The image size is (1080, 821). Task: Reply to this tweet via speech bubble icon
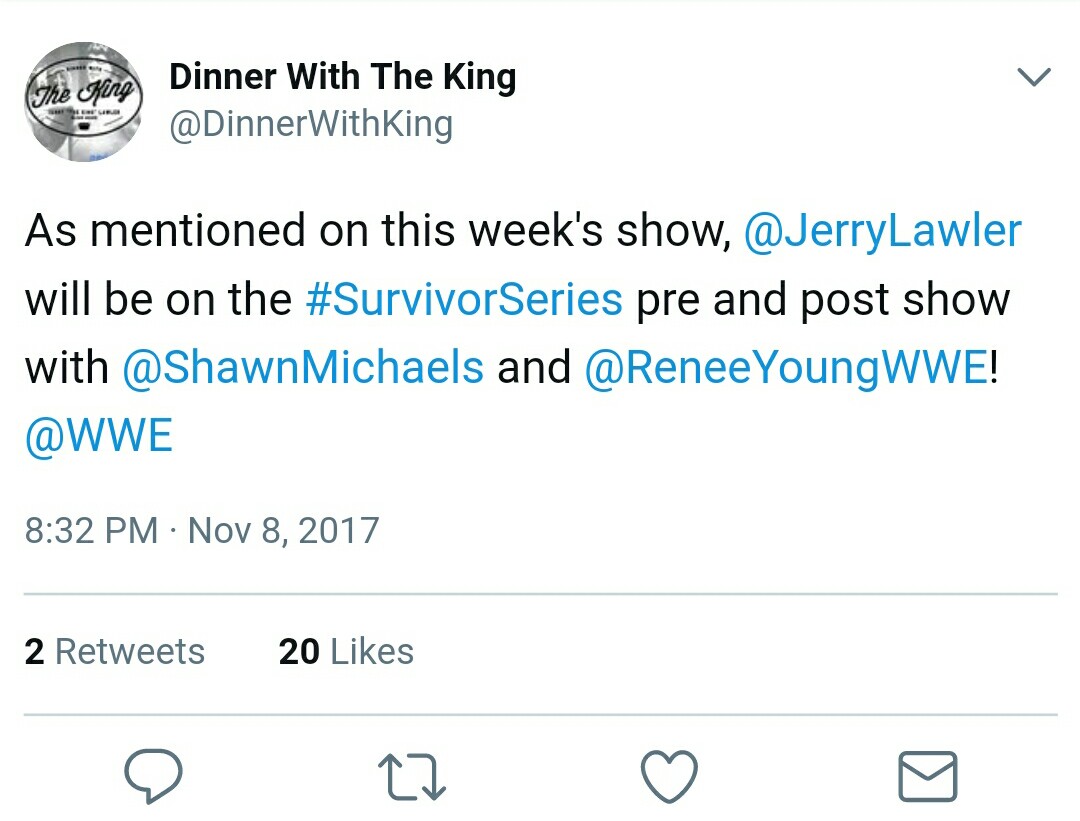pyautogui.click(x=153, y=777)
